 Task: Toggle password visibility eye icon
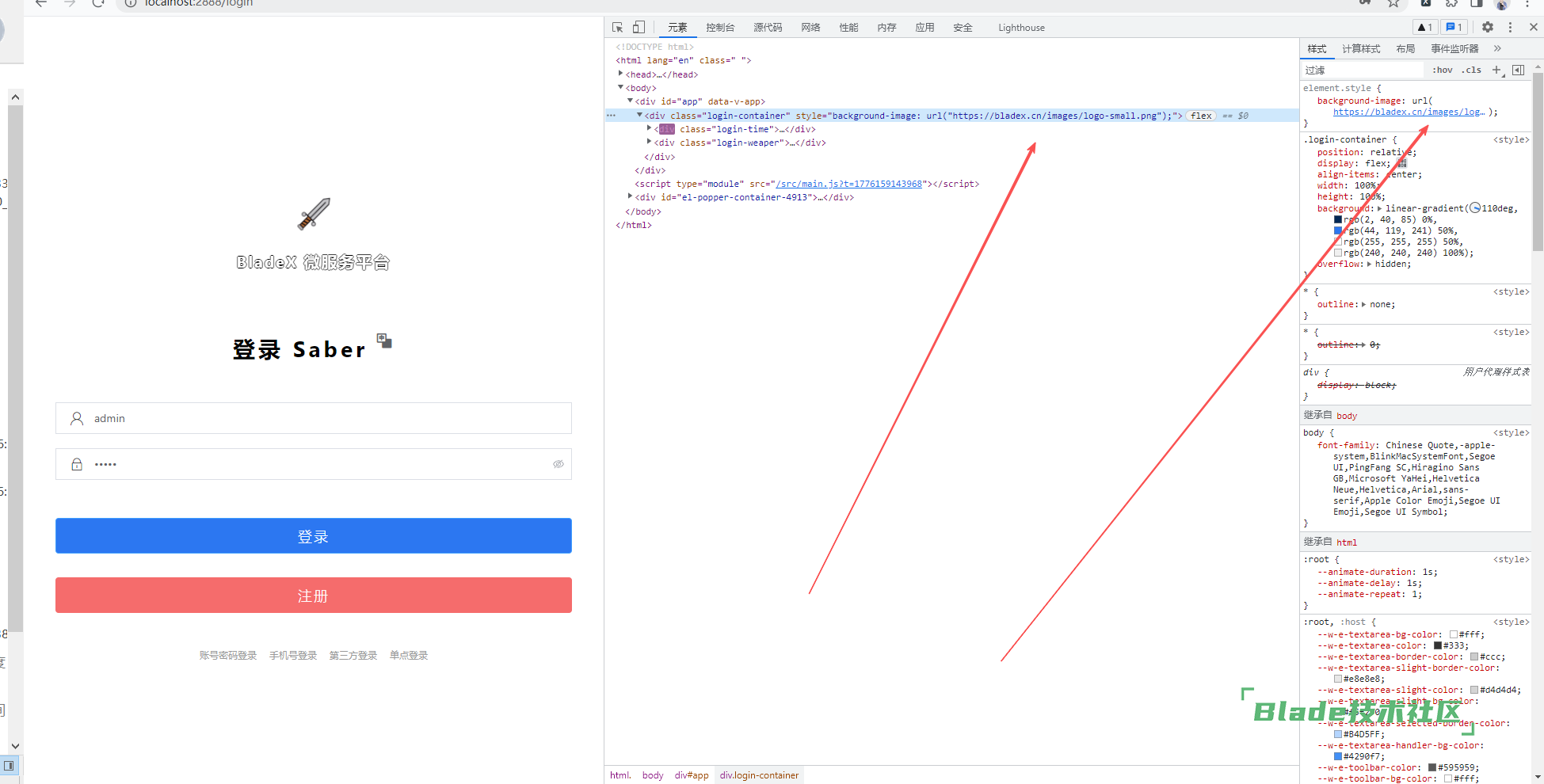click(559, 464)
